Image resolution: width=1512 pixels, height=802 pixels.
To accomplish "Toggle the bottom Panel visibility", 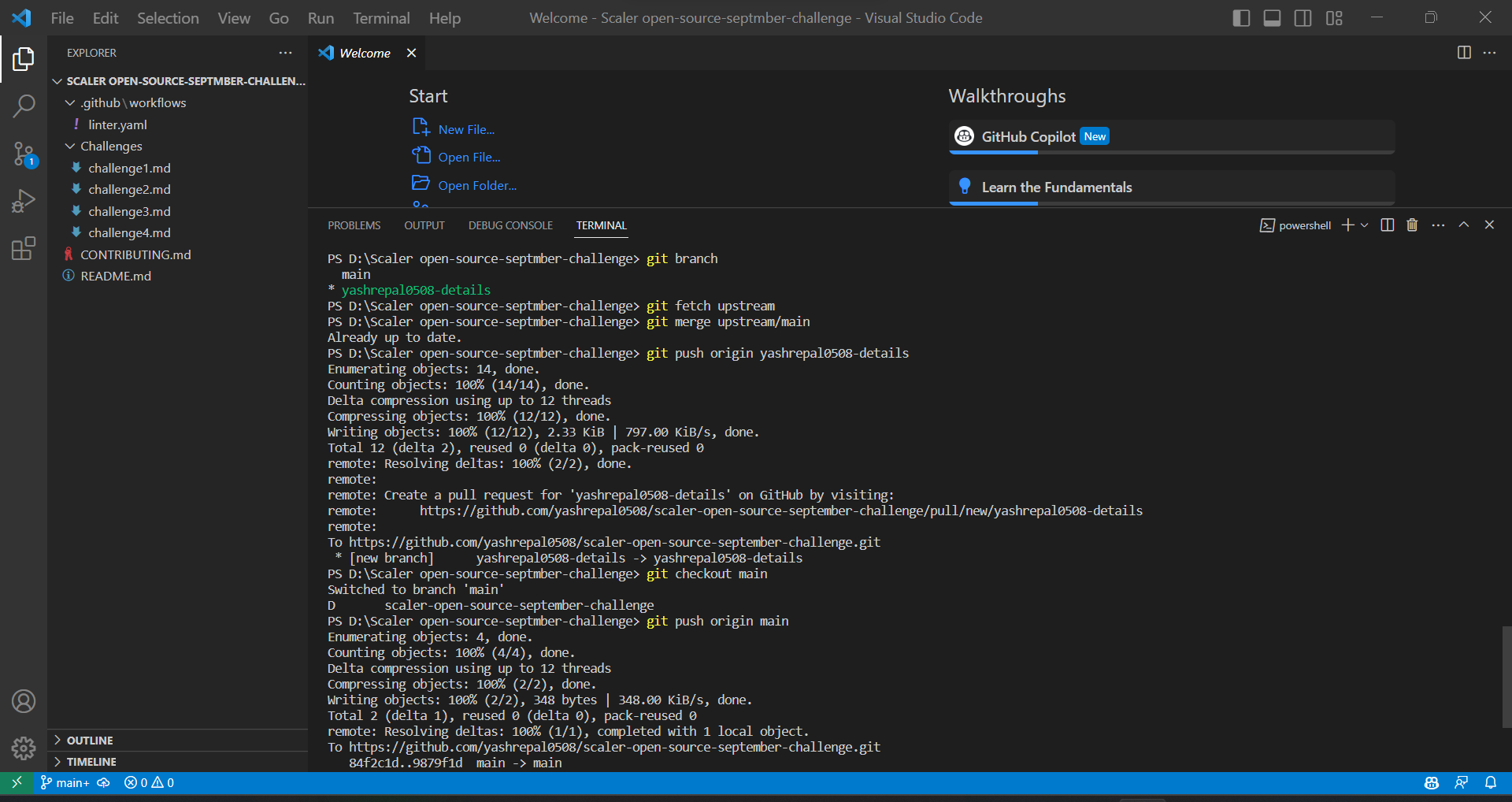I will [x=1271, y=17].
